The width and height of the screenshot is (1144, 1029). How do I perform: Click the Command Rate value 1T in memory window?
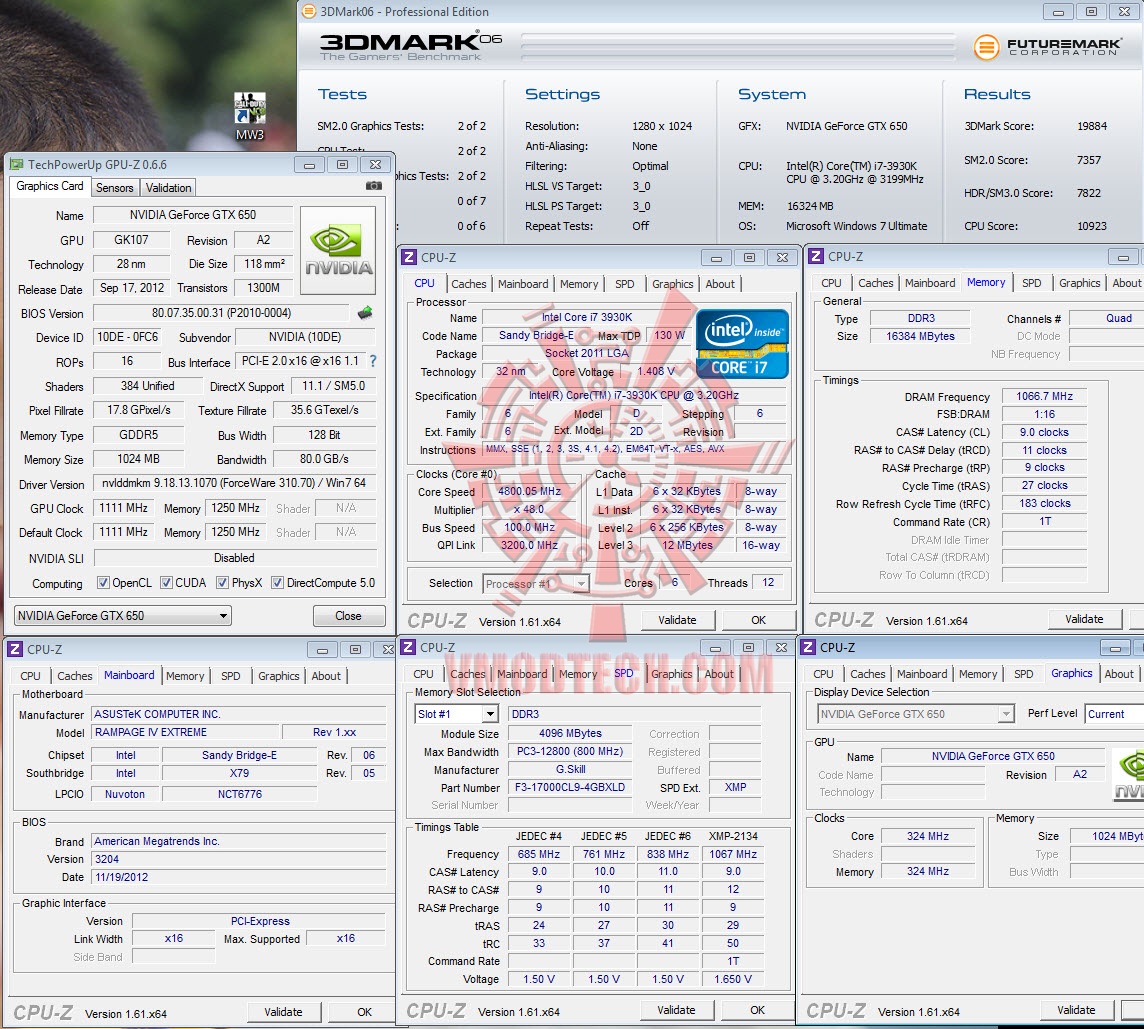(x=1044, y=521)
